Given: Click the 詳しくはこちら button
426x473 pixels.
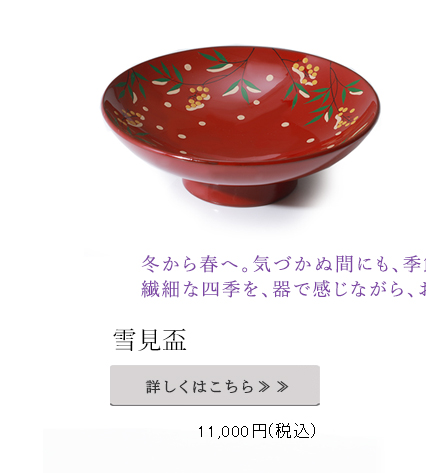Looking at the screenshot, I should pos(215,385).
